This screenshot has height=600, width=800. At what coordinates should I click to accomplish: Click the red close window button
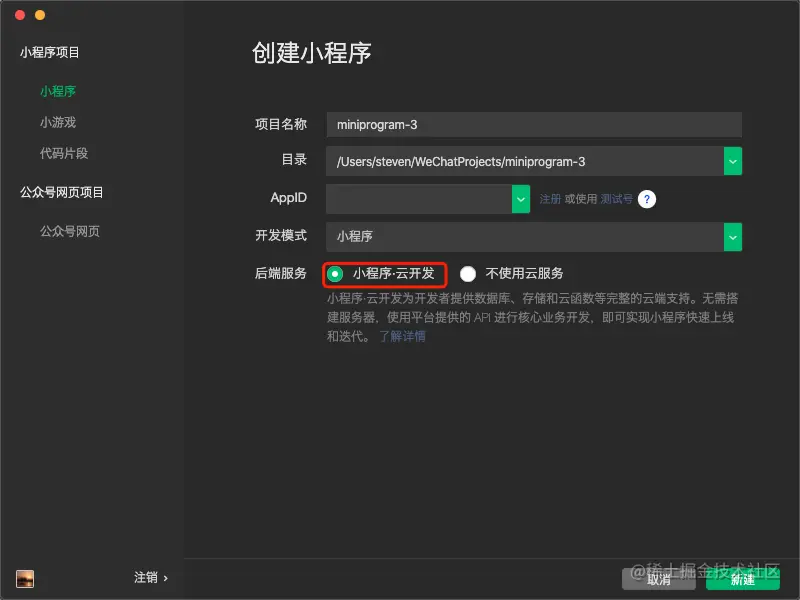tap(20, 15)
